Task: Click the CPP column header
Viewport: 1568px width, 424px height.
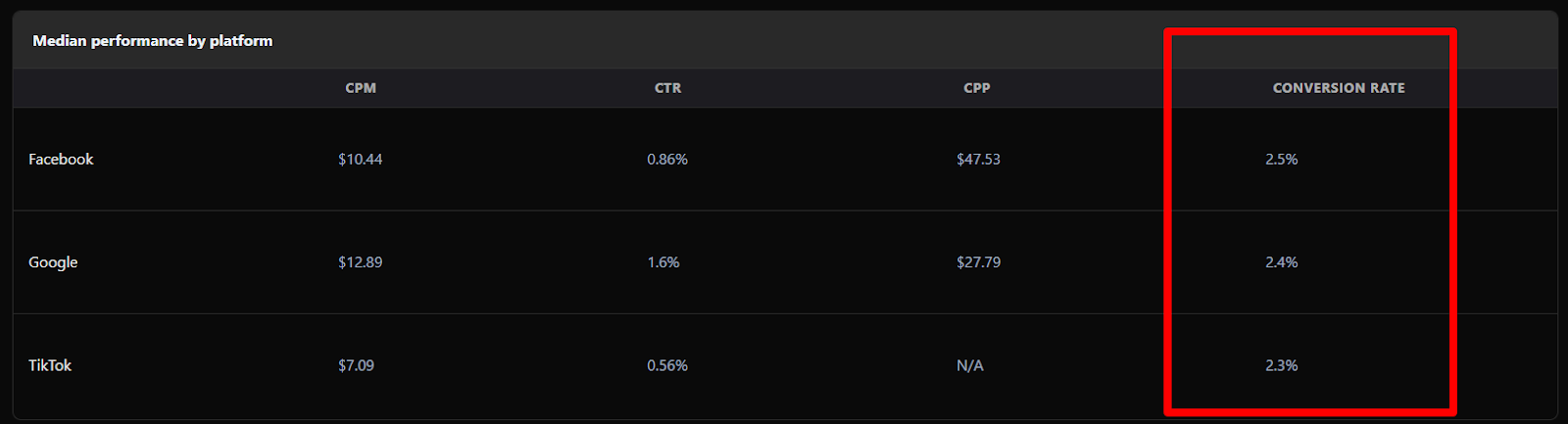Action: (977, 88)
